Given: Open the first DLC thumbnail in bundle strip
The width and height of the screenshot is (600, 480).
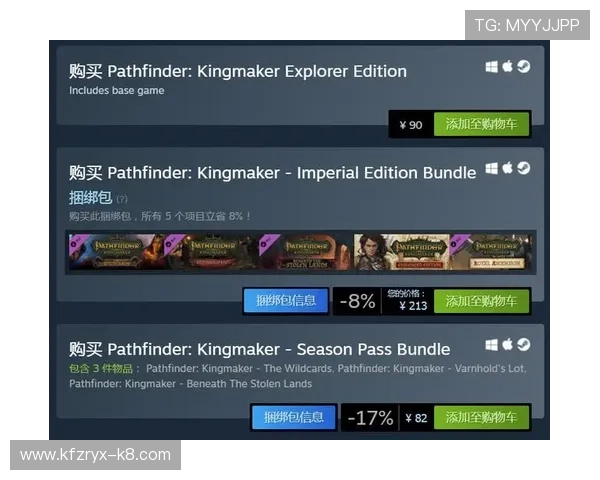Looking at the screenshot, I should (116, 252).
